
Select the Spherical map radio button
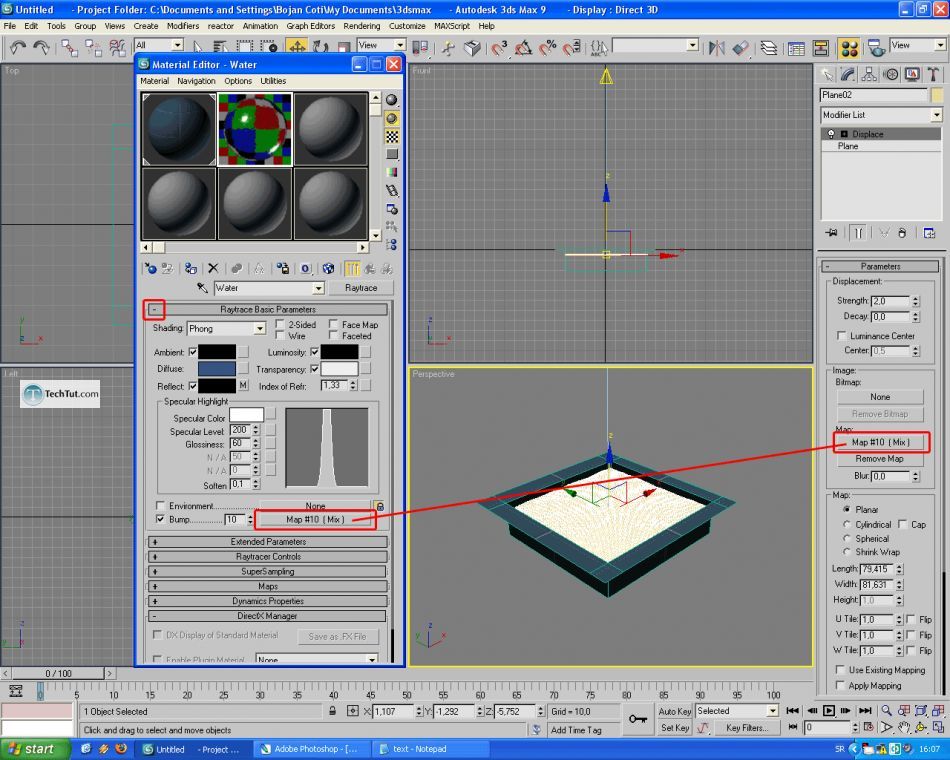click(846, 538)
